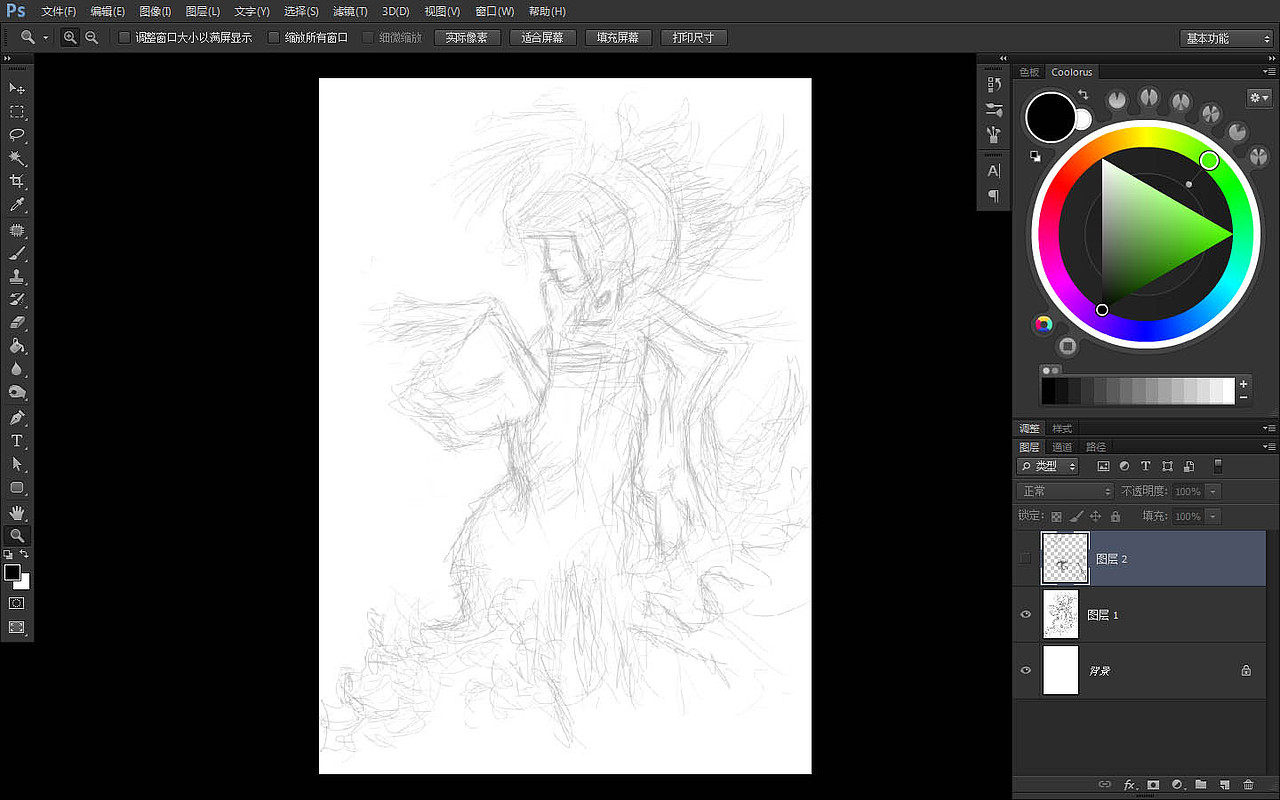Select the Eyedropper tool
This screenshot has width=1280, height=800.
[17, 205]
